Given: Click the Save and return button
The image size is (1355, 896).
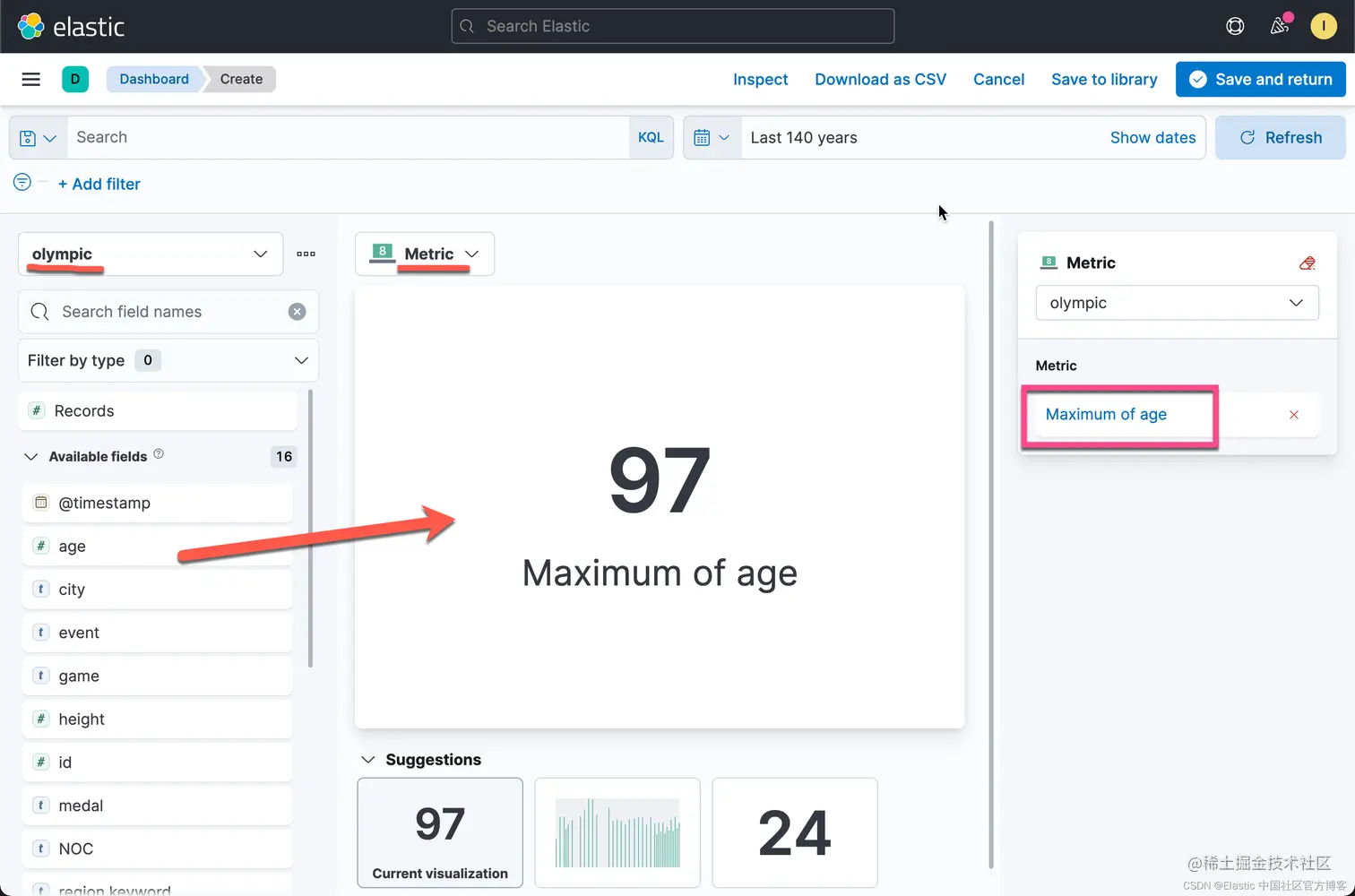Looking at the screenshot, I should pos(1261,79).
